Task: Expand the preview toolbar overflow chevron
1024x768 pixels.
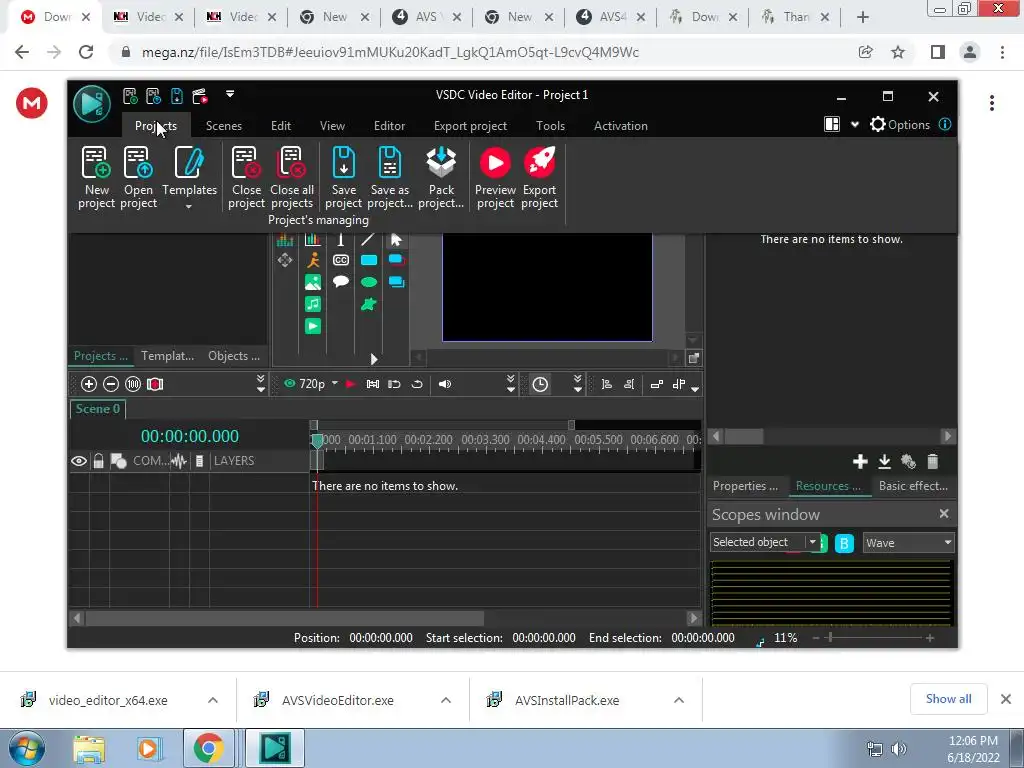Action: point(511,384)
